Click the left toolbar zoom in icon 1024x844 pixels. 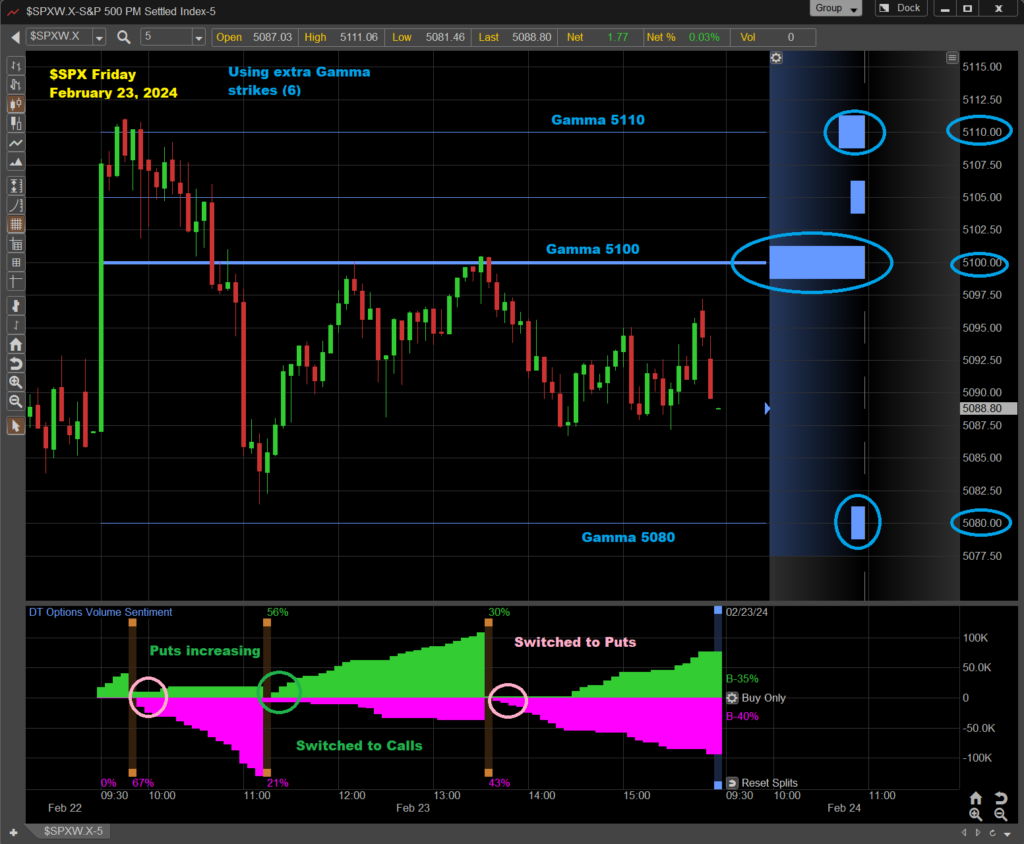pyautogui.click(x=16, y=382)
